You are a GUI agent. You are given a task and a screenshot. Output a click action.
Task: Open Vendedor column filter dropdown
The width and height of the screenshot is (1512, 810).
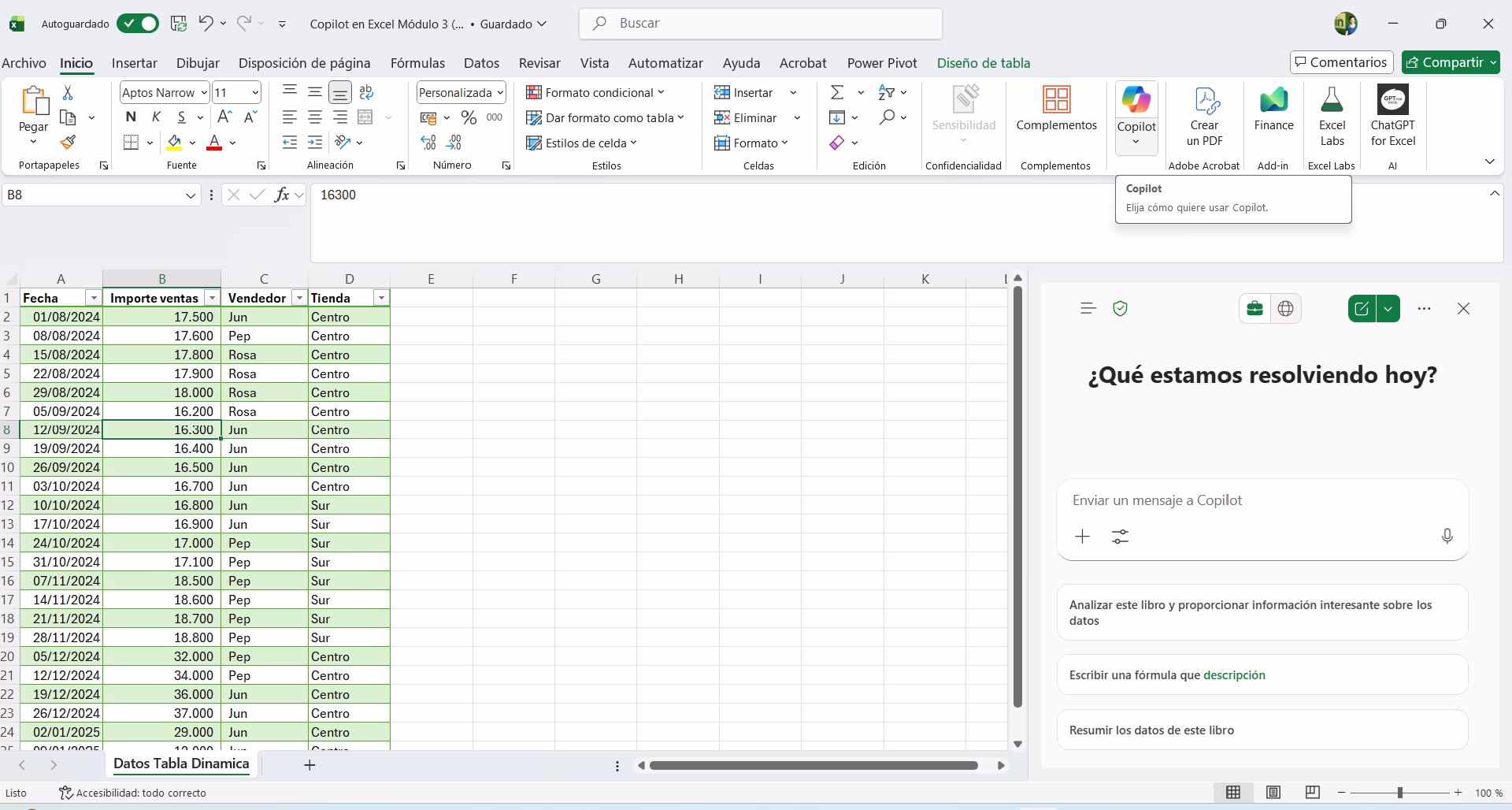click(x=299, y=298)
